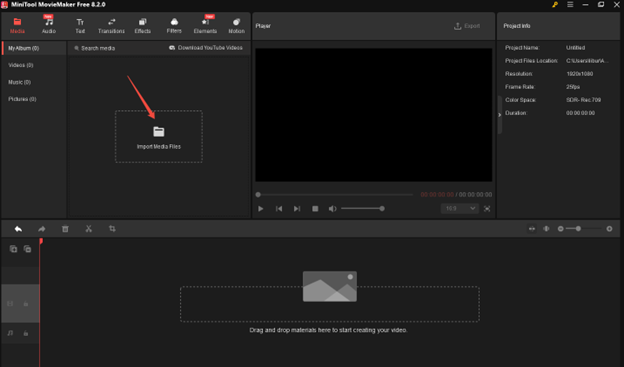Viewport: 624px width, 367px height.
Task: Click Download YouTube Videos link
Action: pos(206,48)
